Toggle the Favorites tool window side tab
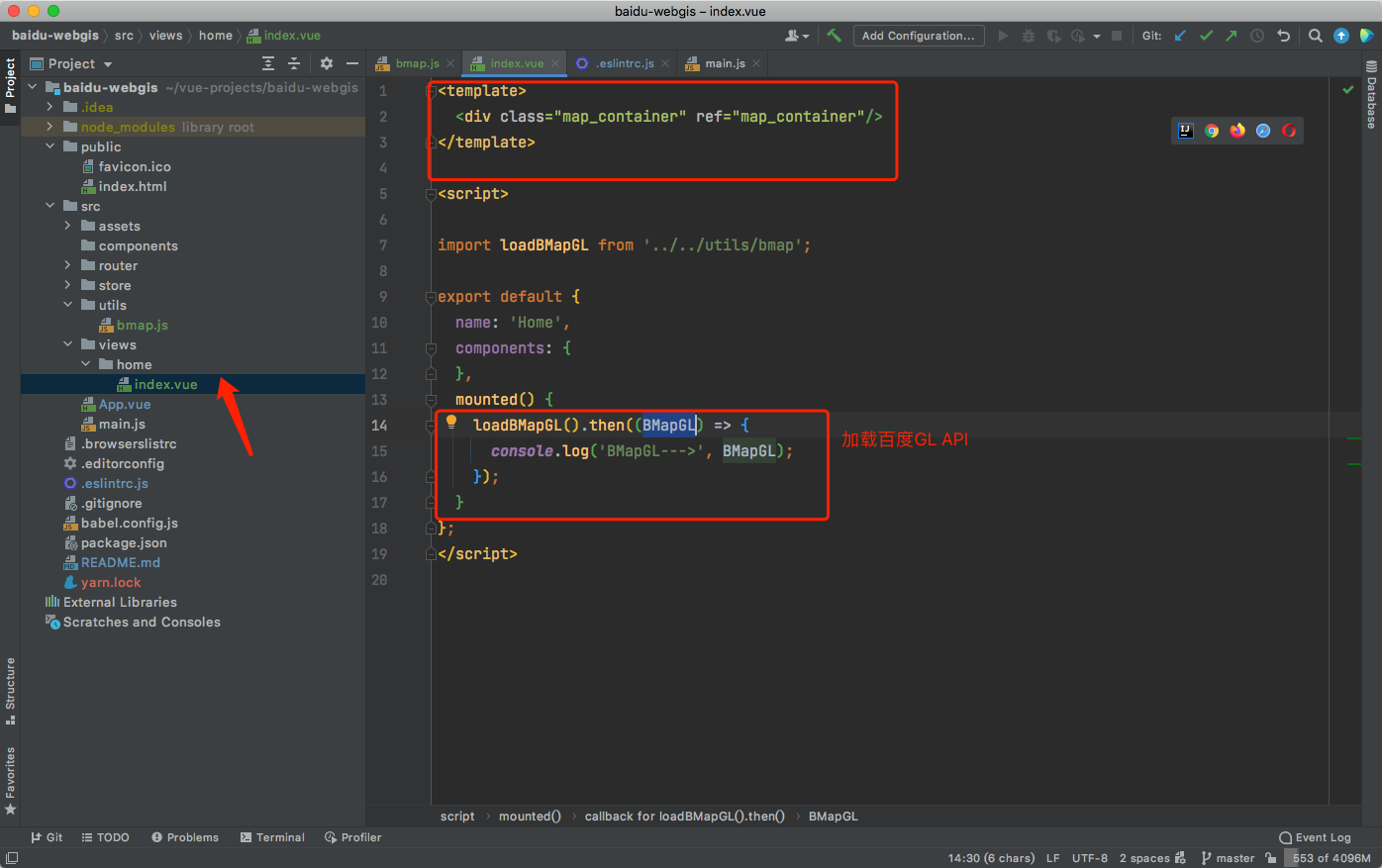This screenshot has width=1382, height=868. [10, 781]
